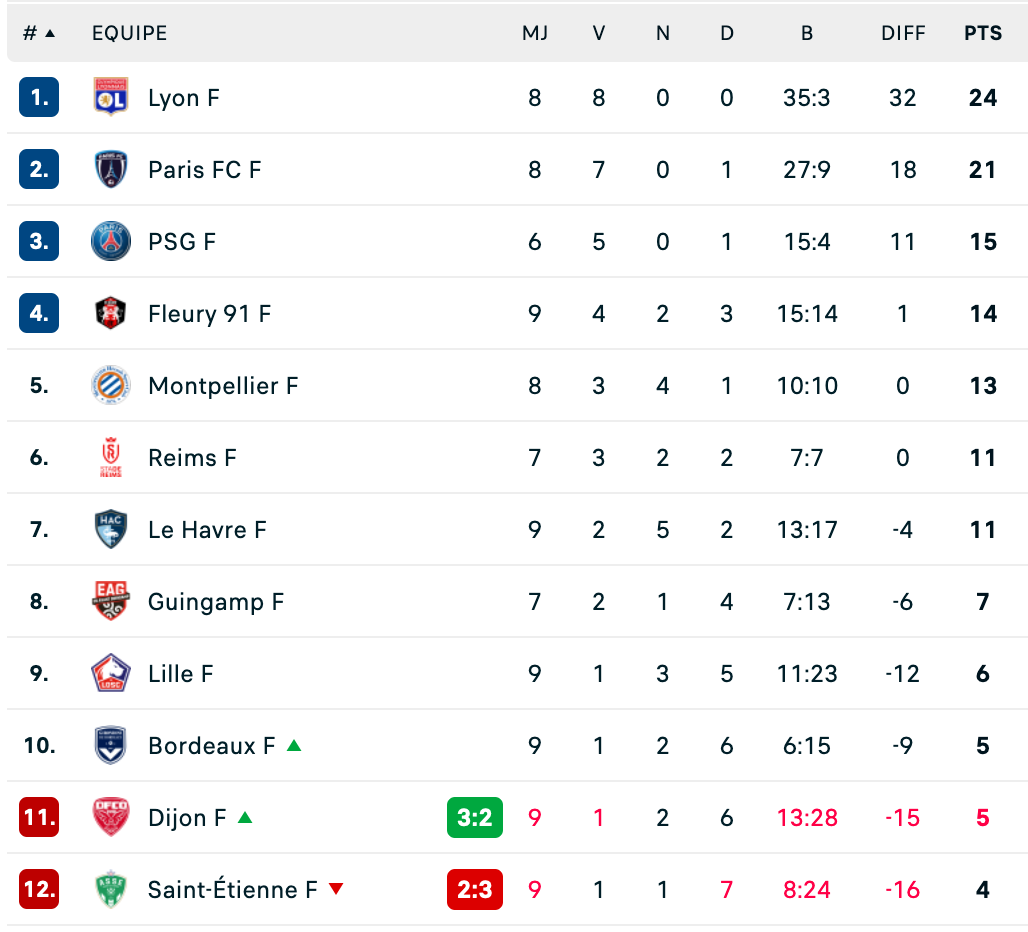The width and height of the screenshot is (1028, 932).
Task: Click the Dijon DFCO crest
Action: click(x=111, y=817)
